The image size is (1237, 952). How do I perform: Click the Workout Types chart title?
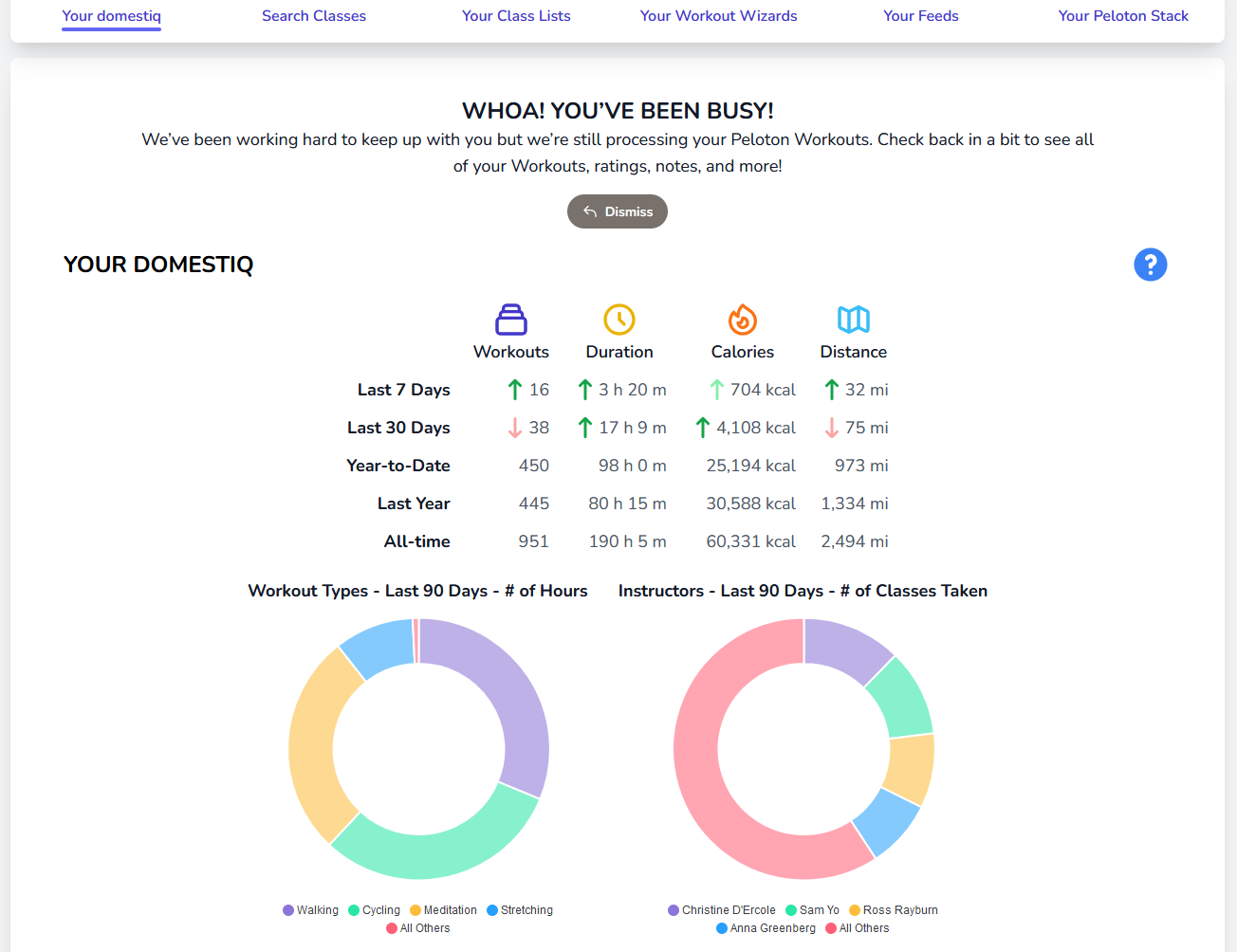[417, 591]
